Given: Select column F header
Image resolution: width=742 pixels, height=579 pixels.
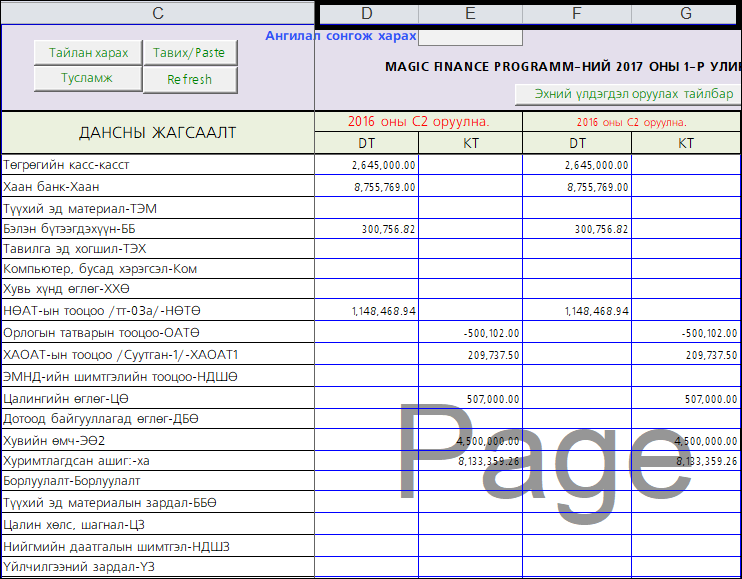Looking at the screenshot, I should [576, 13].
